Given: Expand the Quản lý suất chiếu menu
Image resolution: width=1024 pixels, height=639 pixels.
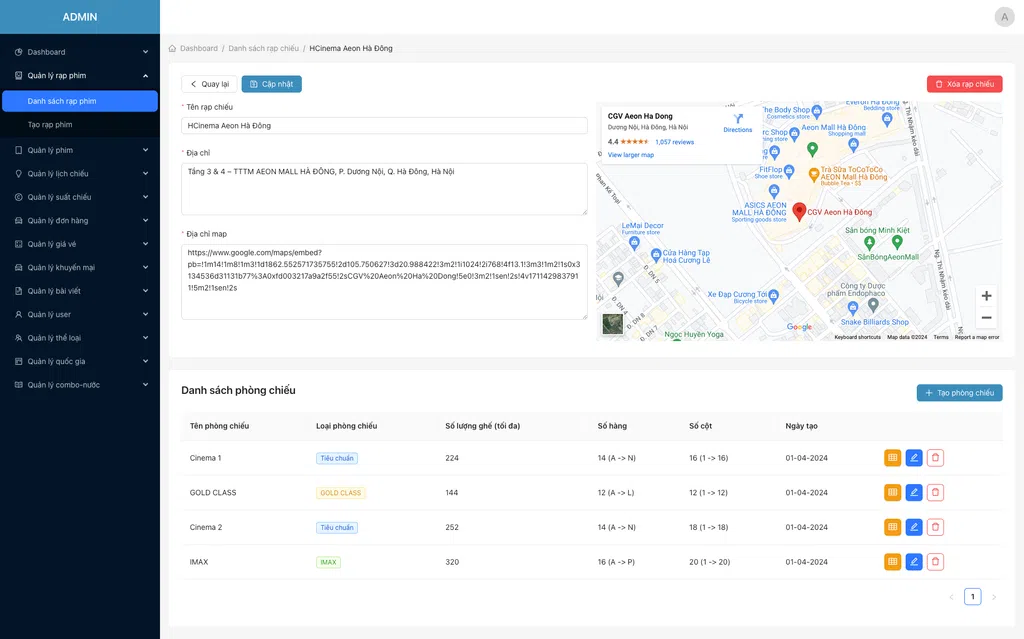Looking at the screenshot, I should (80, 197).
